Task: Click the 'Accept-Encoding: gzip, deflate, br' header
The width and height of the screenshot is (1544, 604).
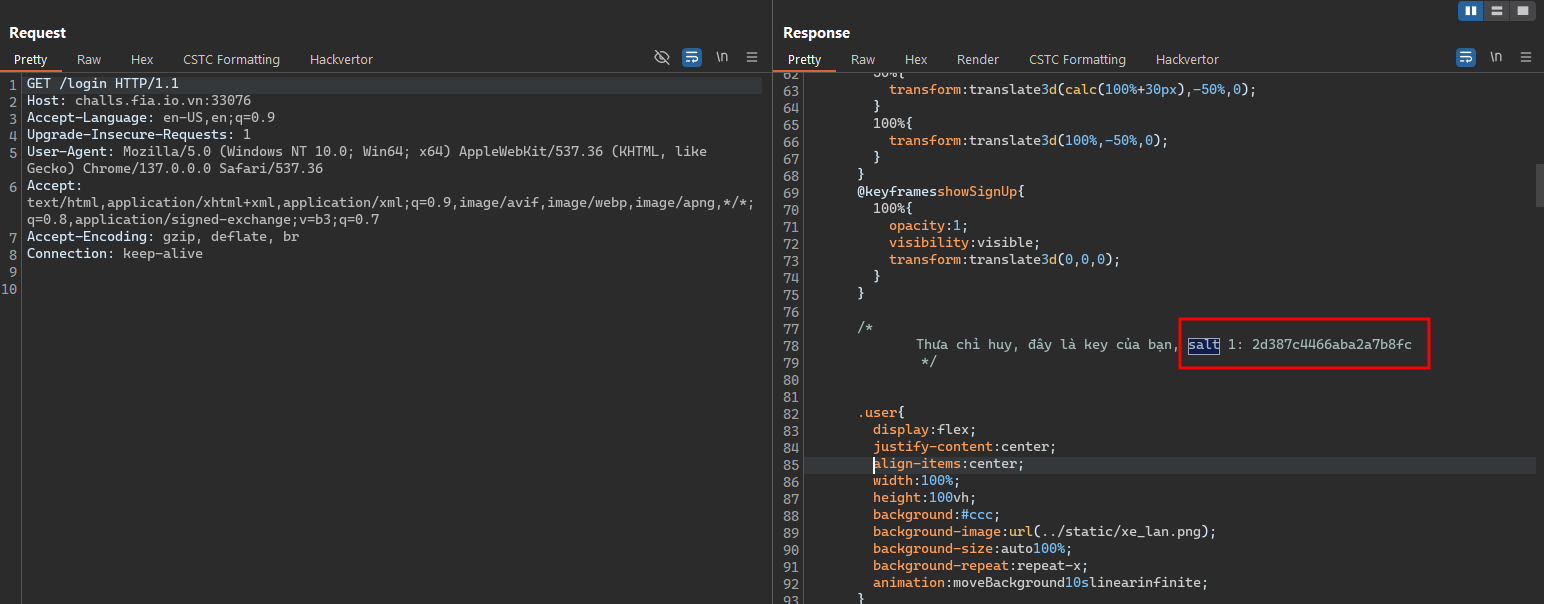Action: [x=163, y=237]
